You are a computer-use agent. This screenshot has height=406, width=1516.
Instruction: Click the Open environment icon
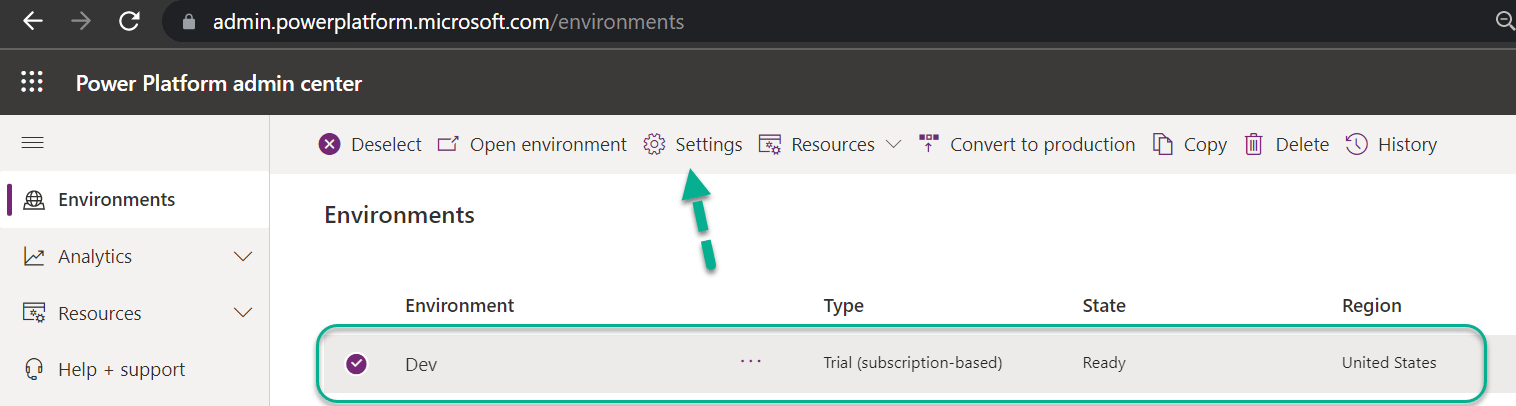tap(449, 145)
